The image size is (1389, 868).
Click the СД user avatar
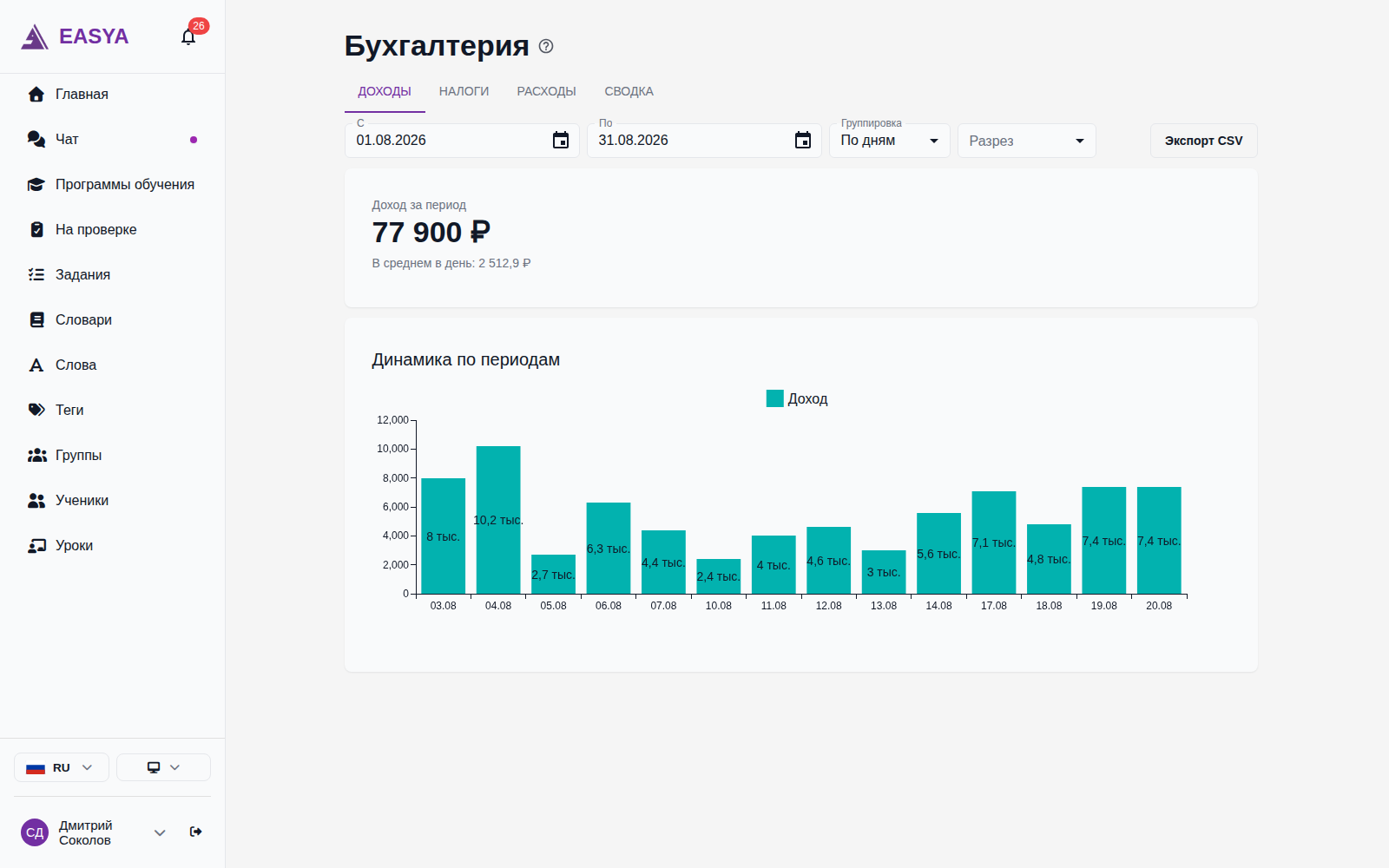(x=35, y=832)
